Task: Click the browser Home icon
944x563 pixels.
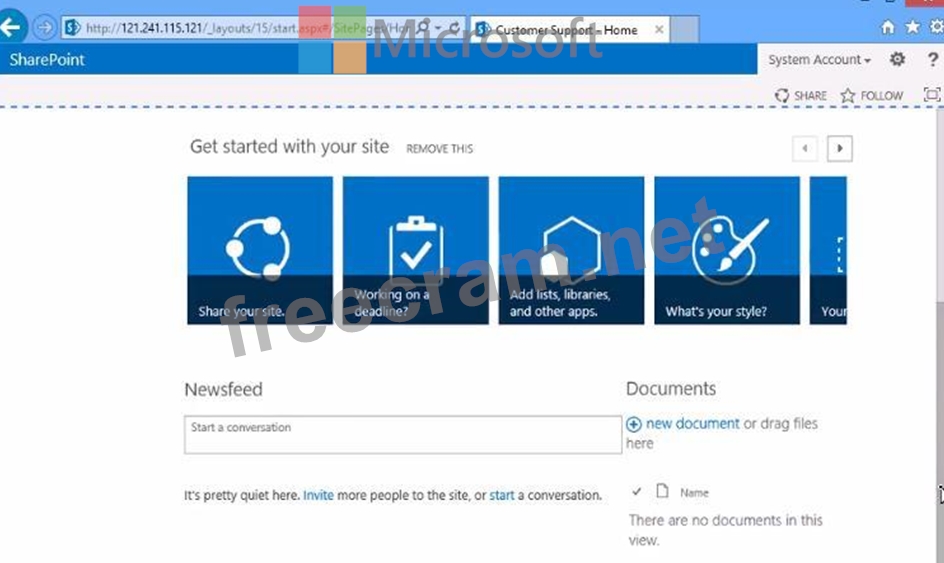Action: coord(887,27)
